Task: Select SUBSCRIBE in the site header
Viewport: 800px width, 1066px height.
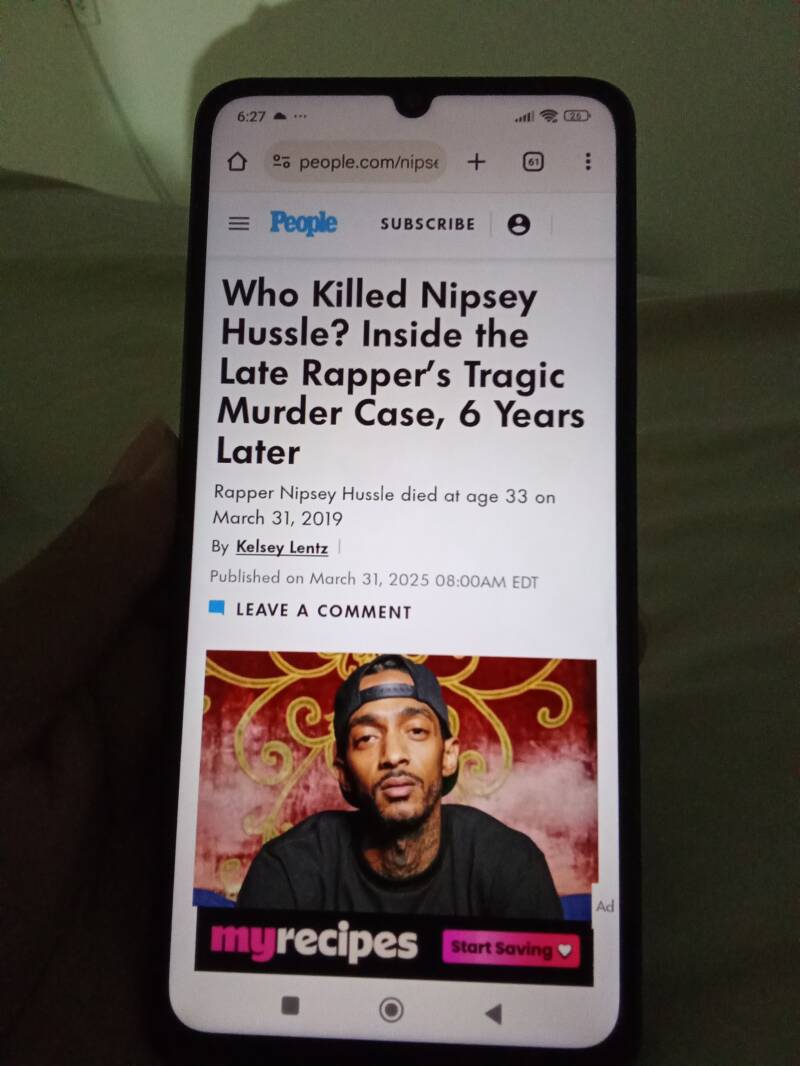Action: (x=428, y=224)
